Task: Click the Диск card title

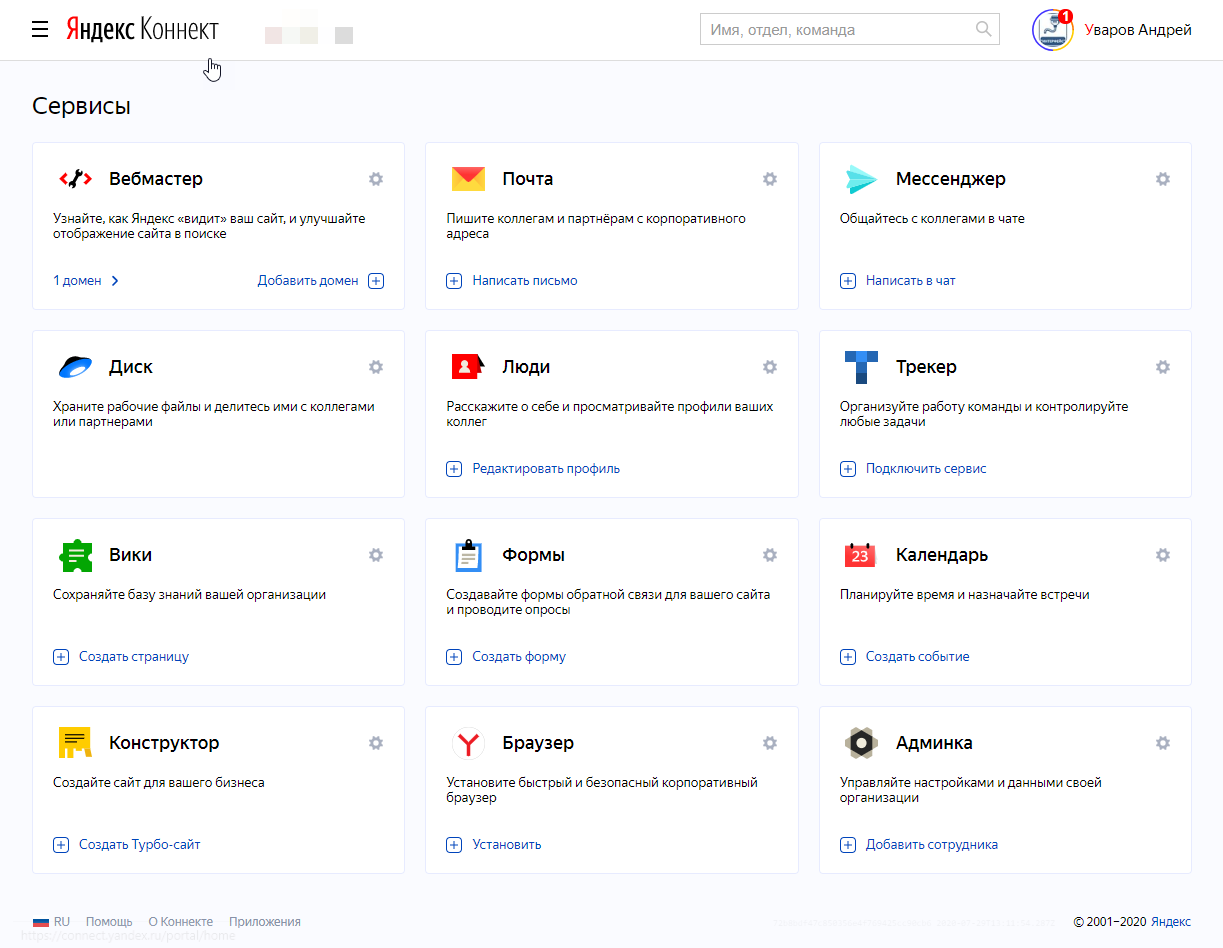Action: [131, 367]
